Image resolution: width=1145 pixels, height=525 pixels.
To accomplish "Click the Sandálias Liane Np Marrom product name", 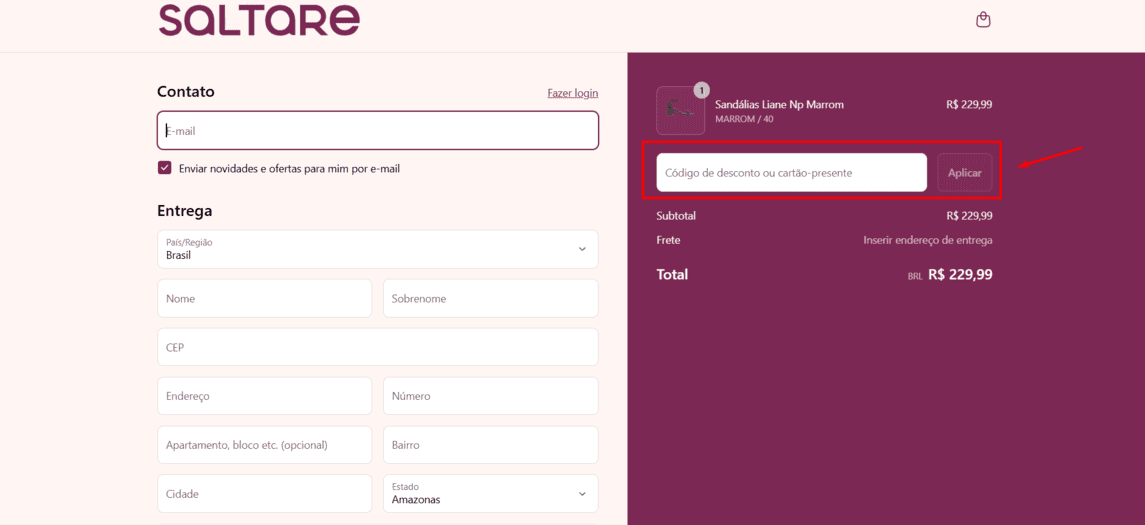I will pos(779,104).
